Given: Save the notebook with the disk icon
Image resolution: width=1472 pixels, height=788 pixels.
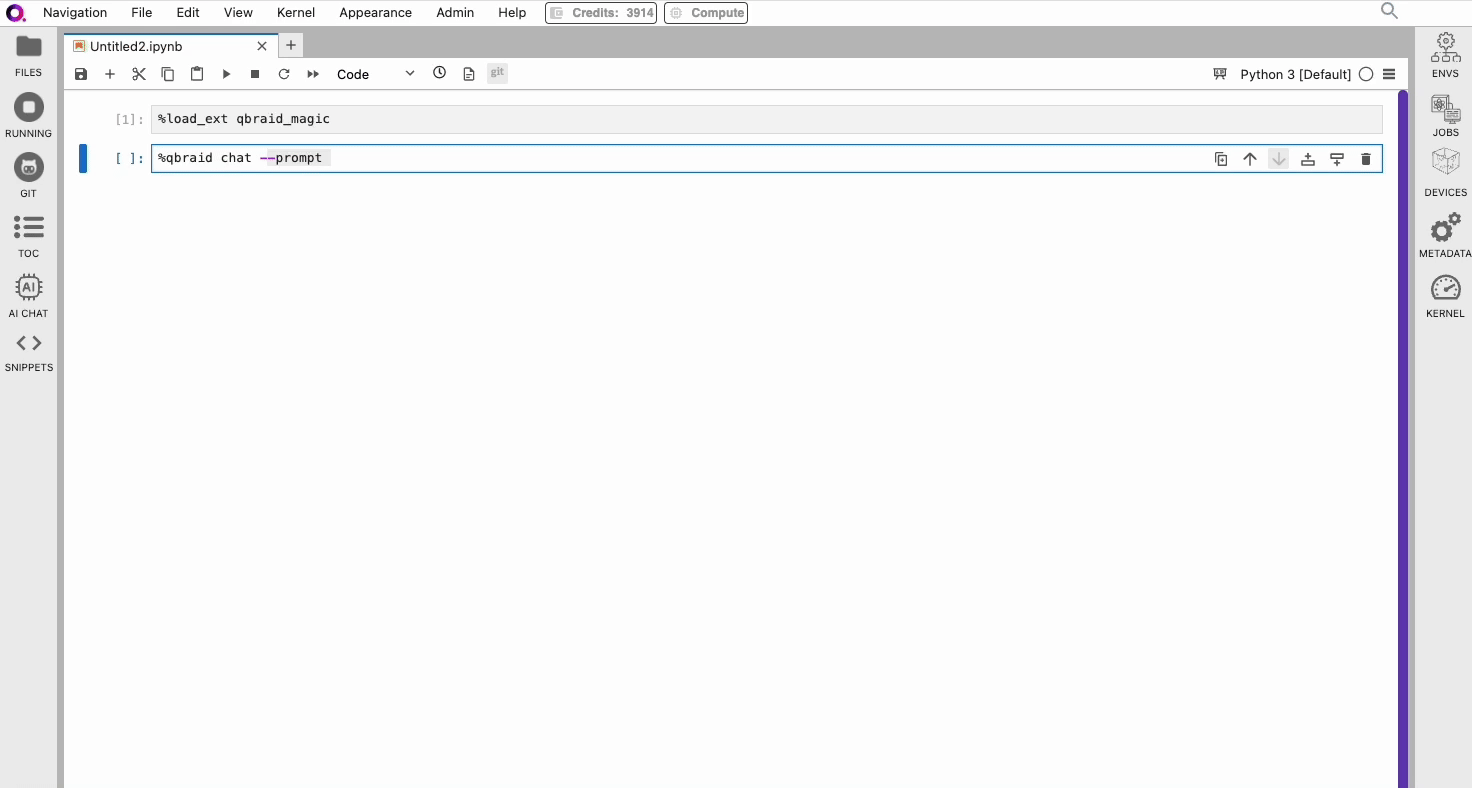Looking at the screenshot, I should point(81,74).
